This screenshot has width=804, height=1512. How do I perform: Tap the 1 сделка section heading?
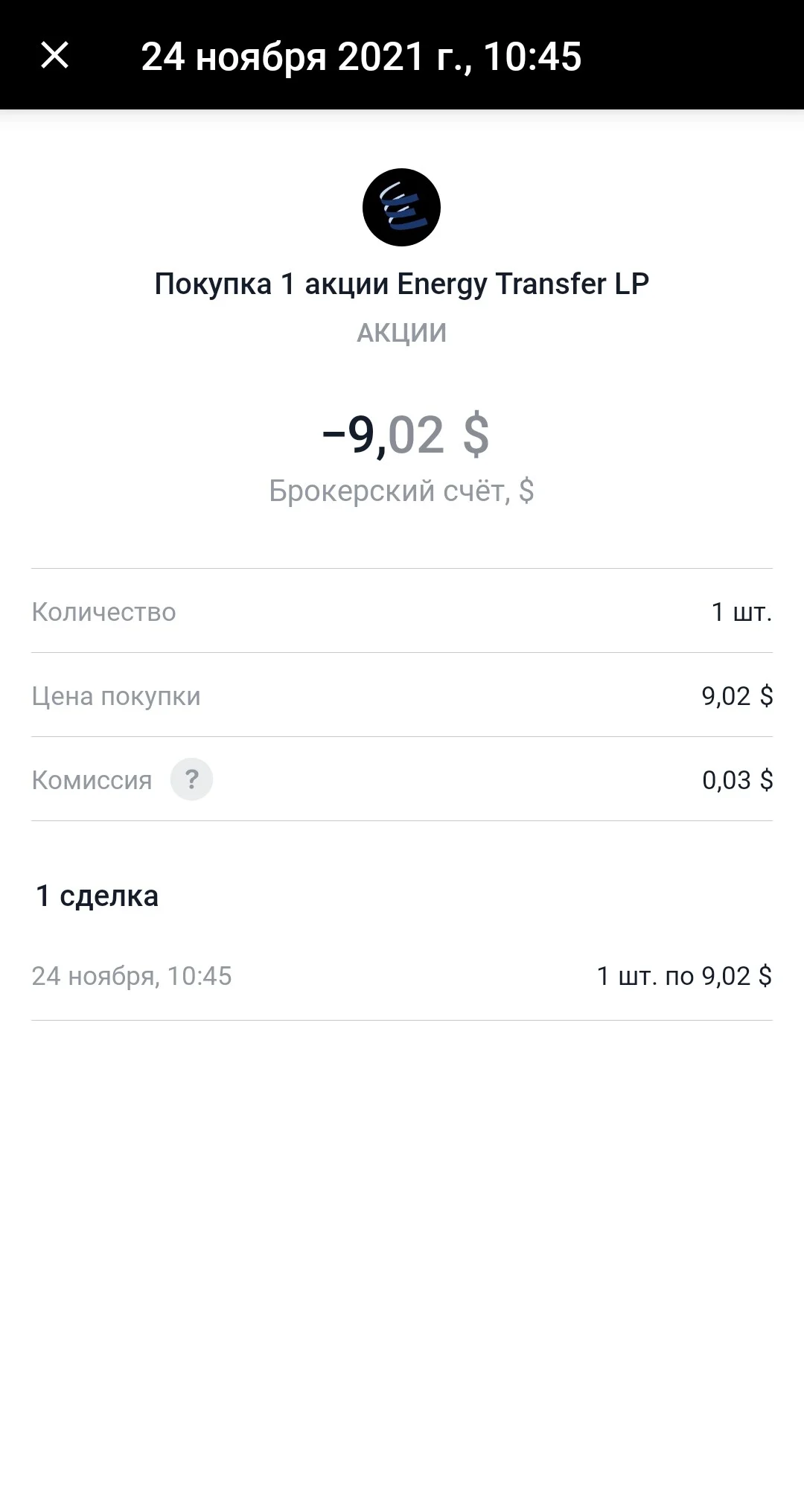(98, 896)
